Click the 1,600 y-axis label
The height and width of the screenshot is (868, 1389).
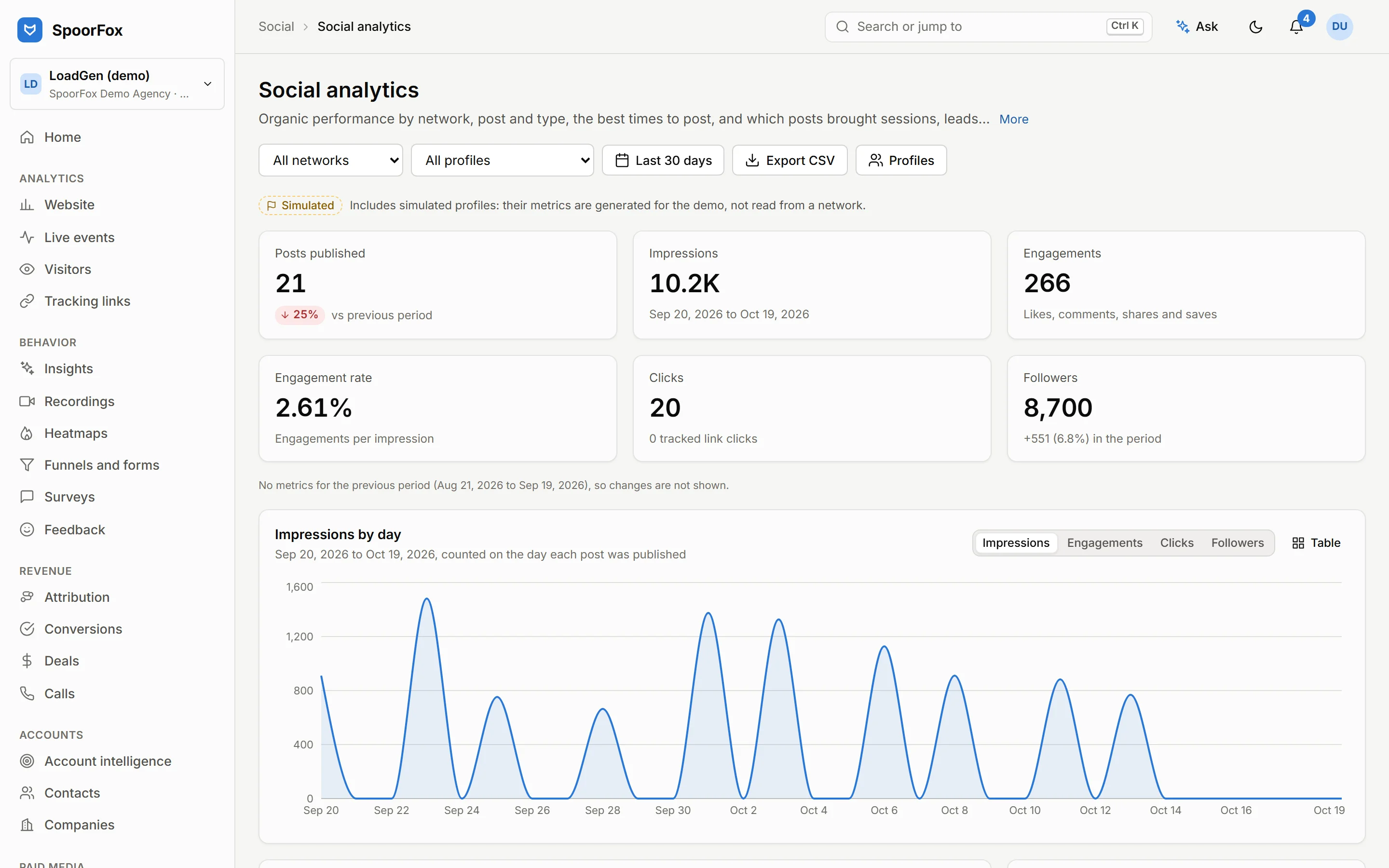click(x=300, y=587)
